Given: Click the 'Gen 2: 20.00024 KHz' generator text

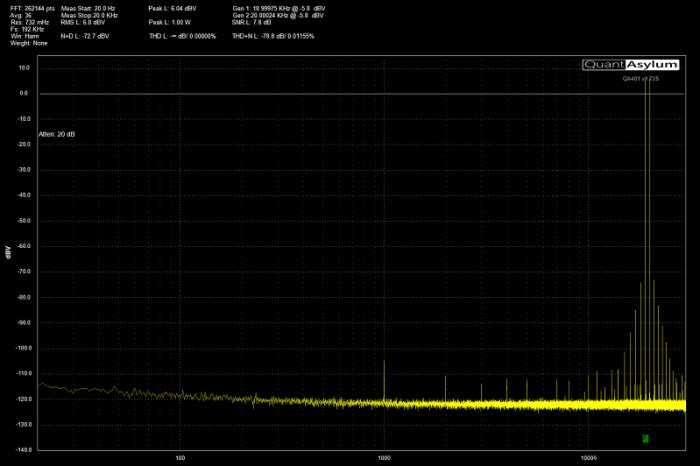Looking at the screenshot, I should point(278,16).
